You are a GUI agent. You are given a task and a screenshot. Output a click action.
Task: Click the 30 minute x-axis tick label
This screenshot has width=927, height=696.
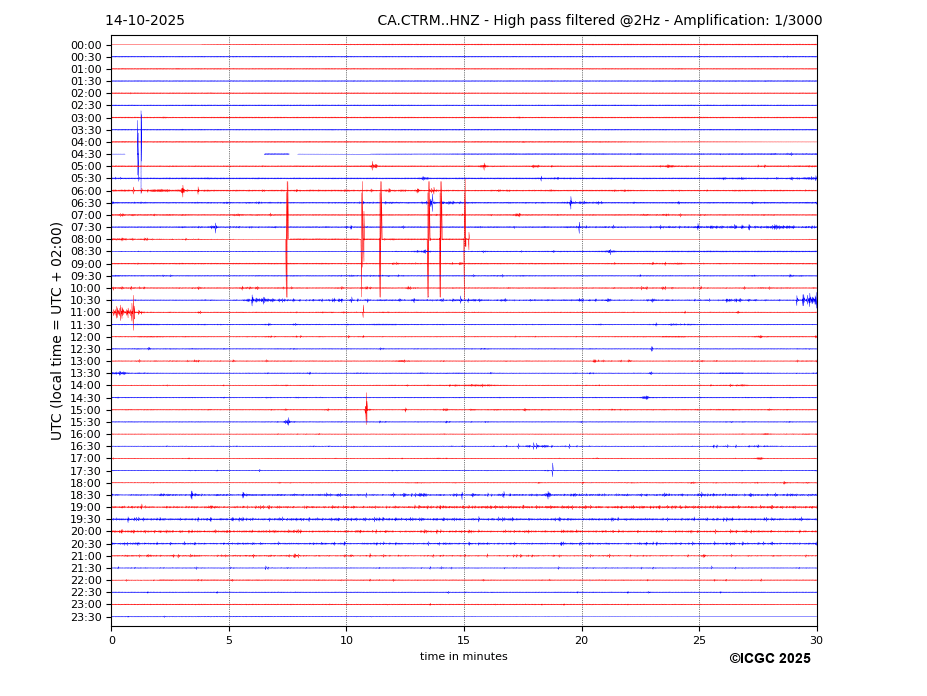816,640
